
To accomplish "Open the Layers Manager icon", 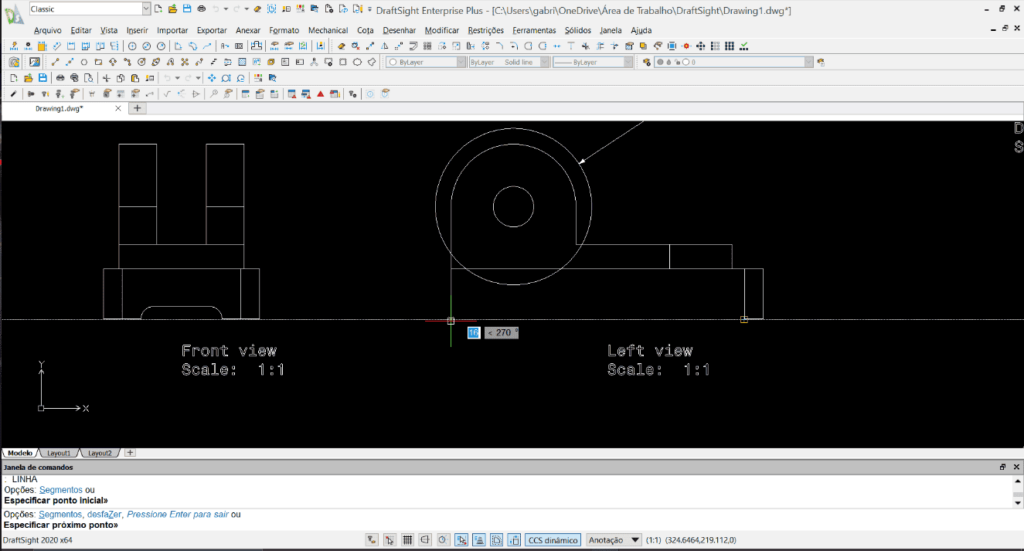I will [646, 62].
